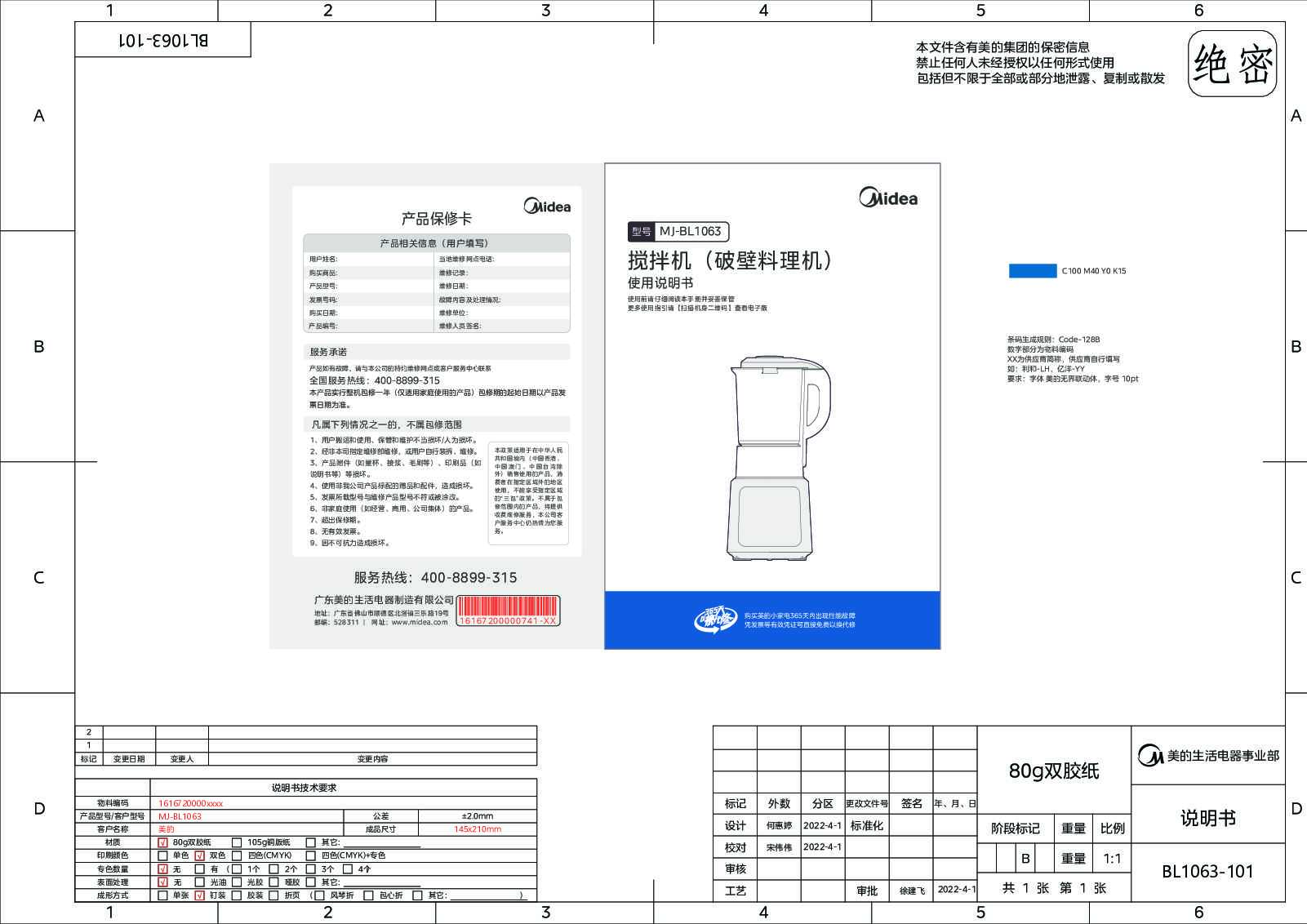1307x924 pixels.
Task: Click the blue C100 M40 Y0 K15 swatch
Action: [x=1033, y=271]
